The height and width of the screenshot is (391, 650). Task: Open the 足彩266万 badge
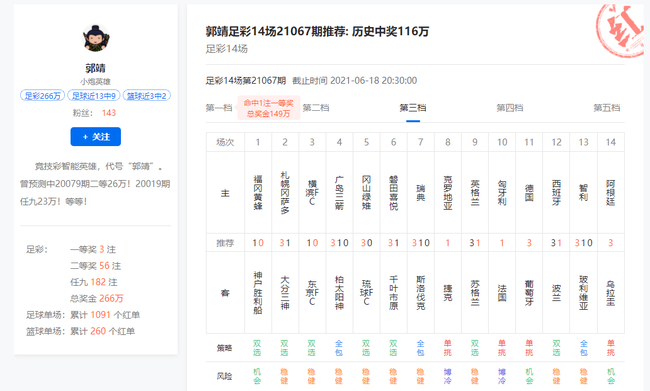(x=42, y=96)
